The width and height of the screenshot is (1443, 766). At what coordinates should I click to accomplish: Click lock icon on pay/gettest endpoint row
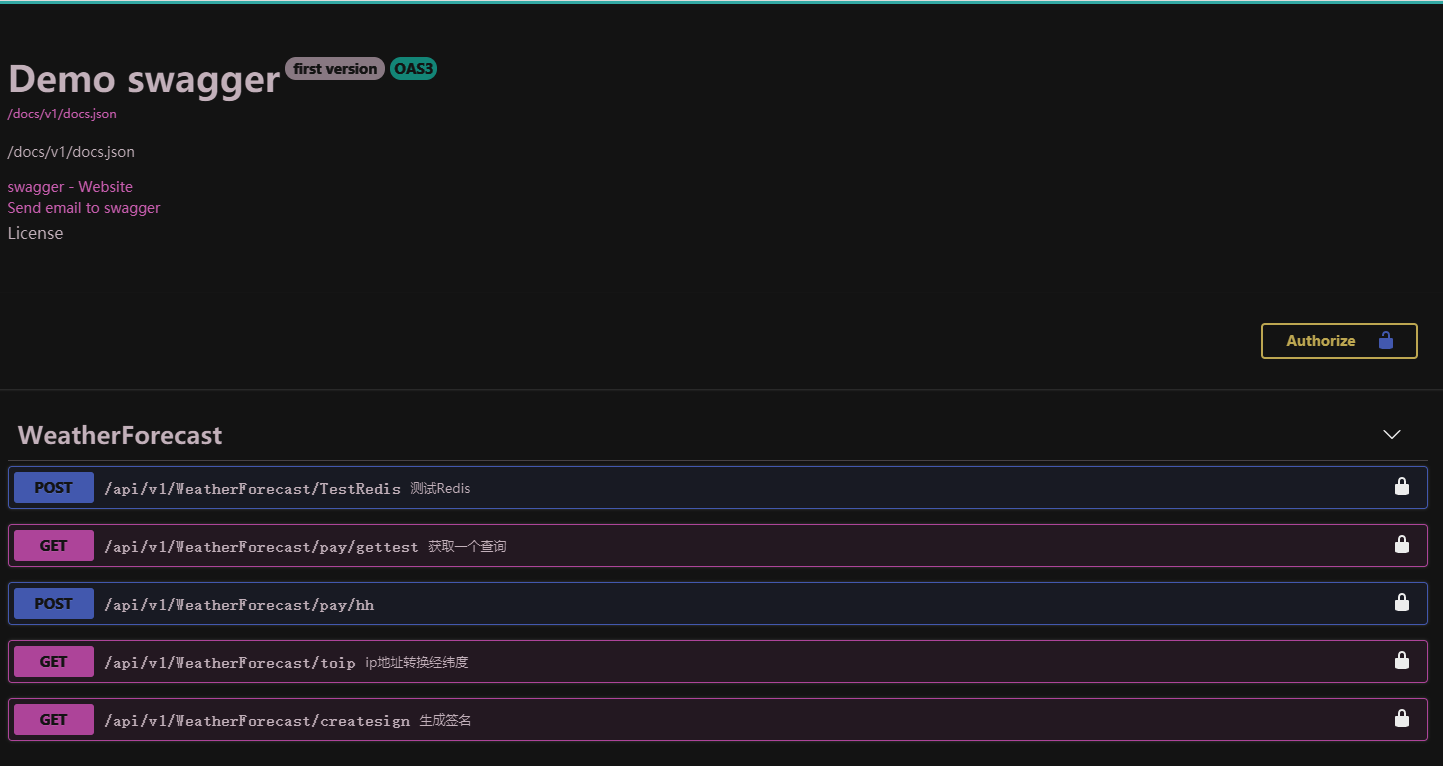1402,545
